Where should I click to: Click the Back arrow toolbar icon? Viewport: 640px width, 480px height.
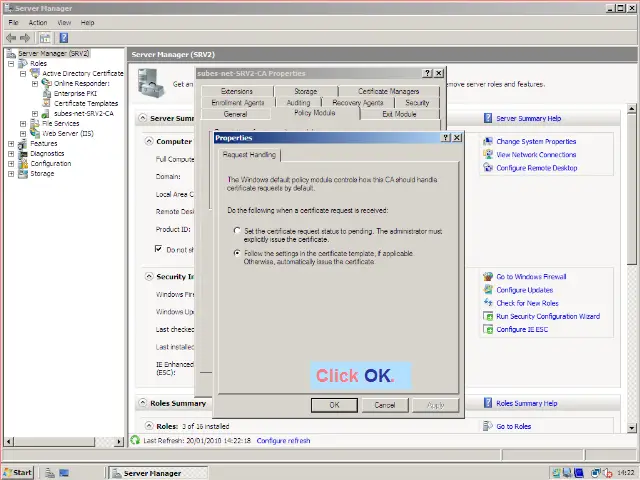(x=11, y=38)
